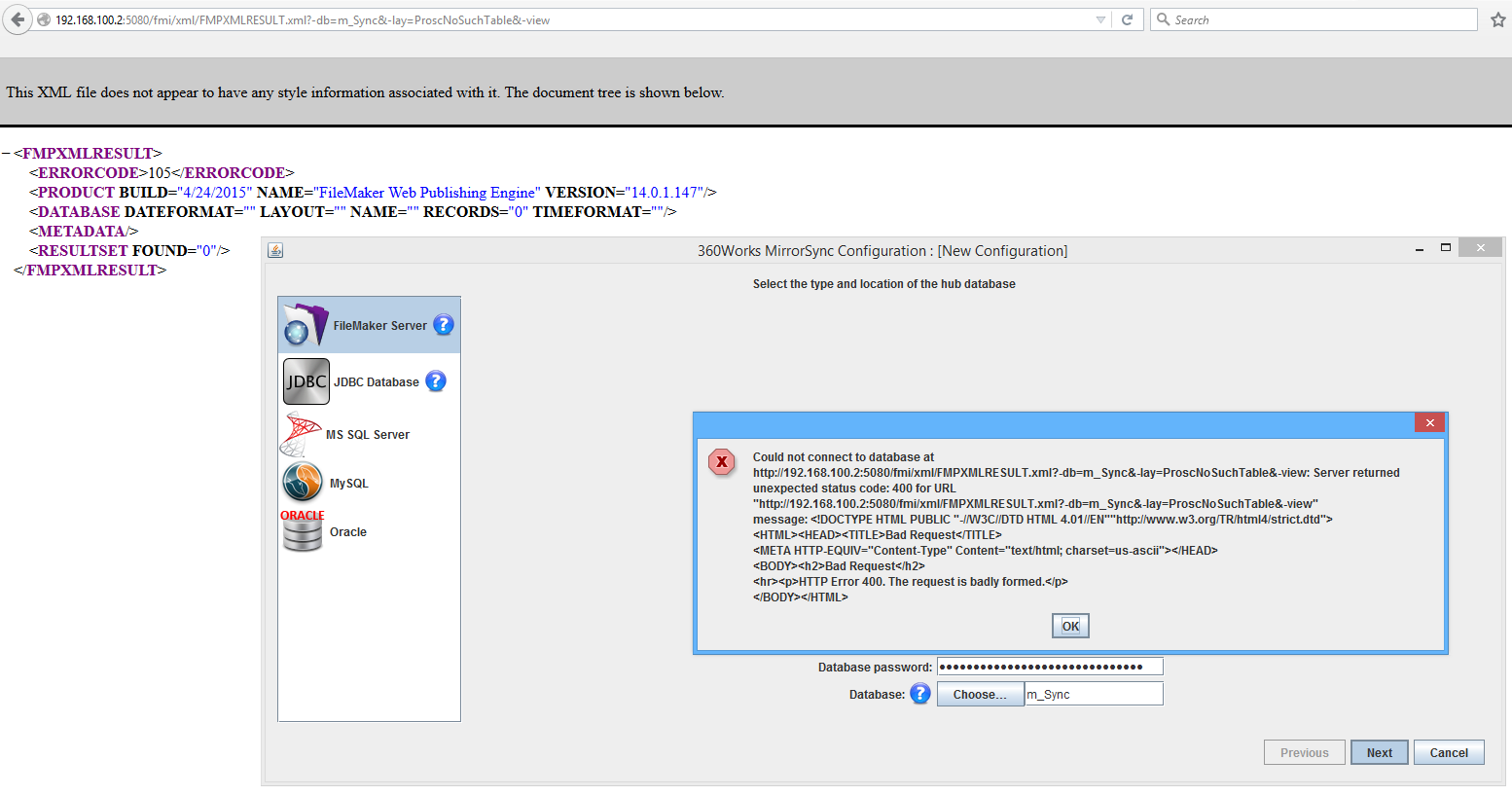Viewport: 1512px width, 796px height.
Task: Open help for FileMaker Server
Action: tap(444, 325)
